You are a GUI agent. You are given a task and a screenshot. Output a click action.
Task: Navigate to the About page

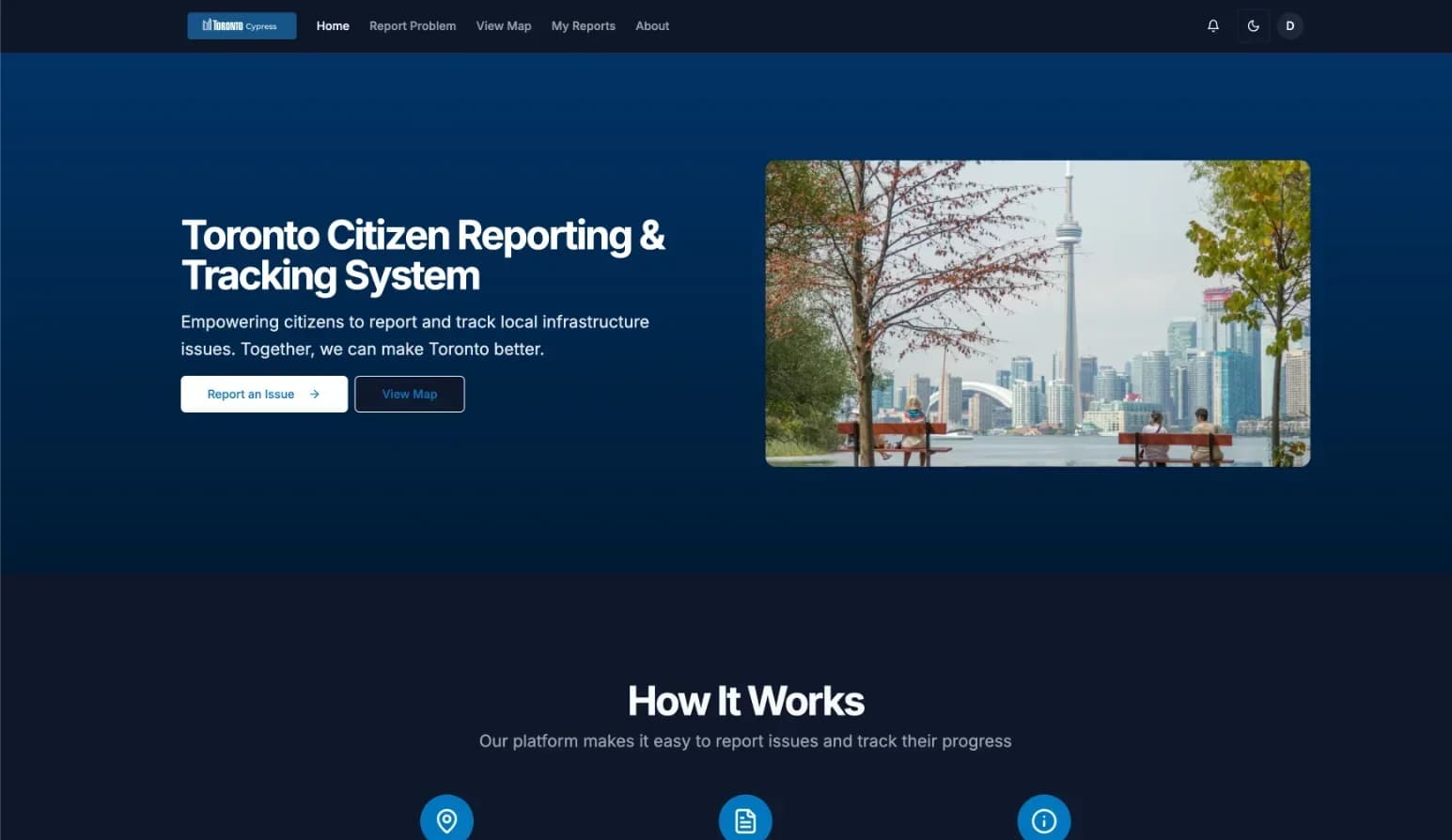652,26
